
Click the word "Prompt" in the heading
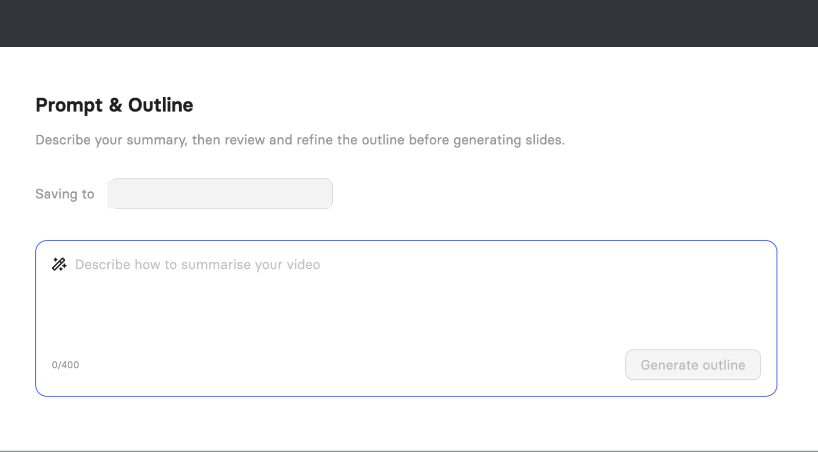pos(69,105)
